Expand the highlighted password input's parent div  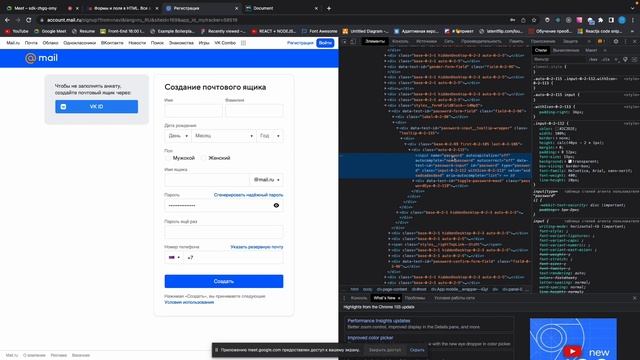(x=409, y=150)
